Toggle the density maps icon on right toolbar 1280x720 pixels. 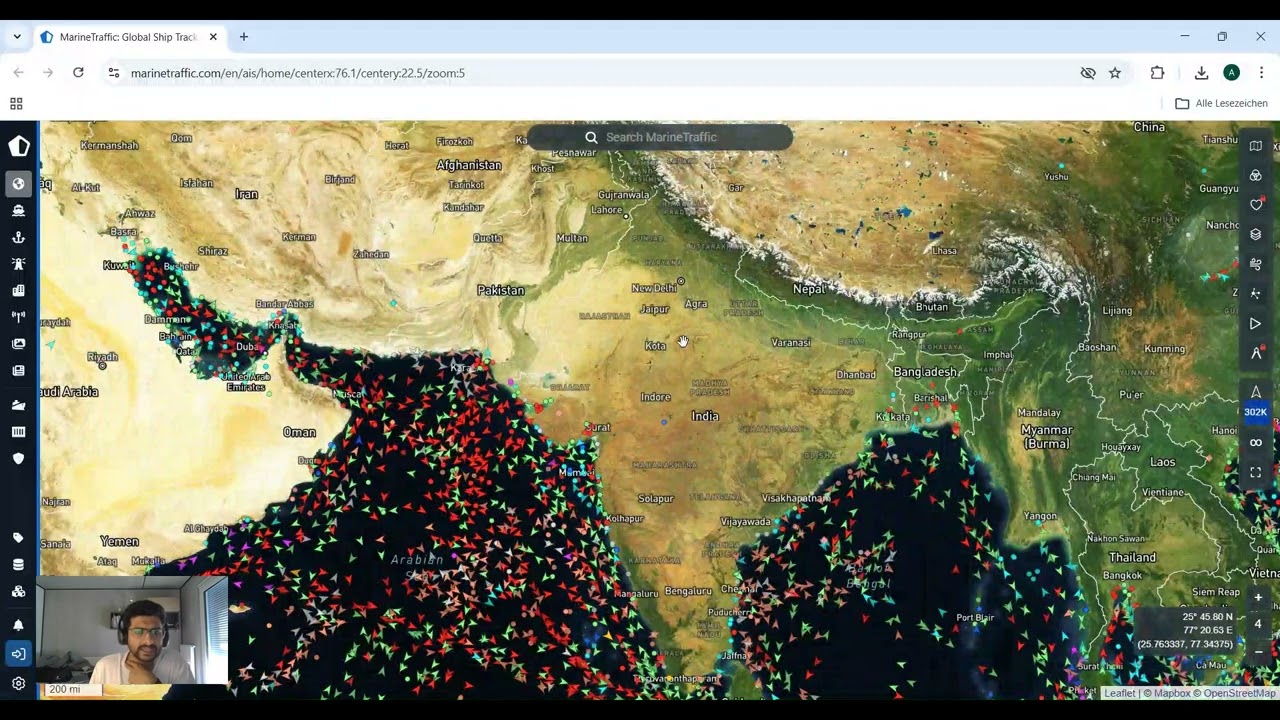(x=1255, y=294)
